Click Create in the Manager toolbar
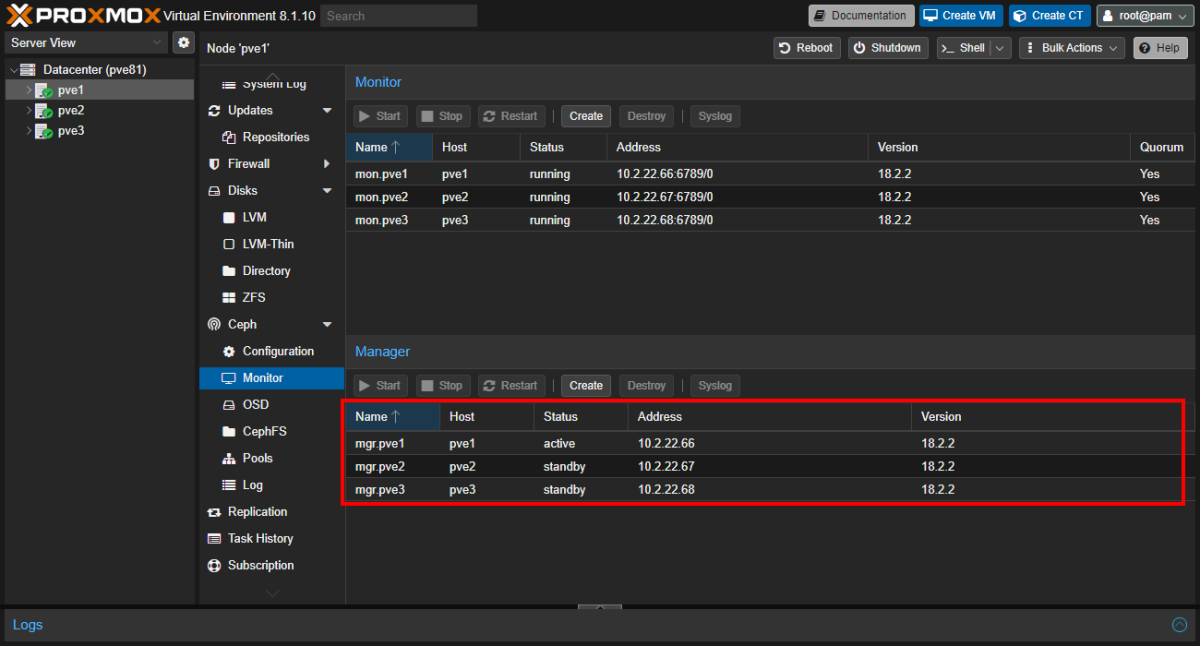 586,385
